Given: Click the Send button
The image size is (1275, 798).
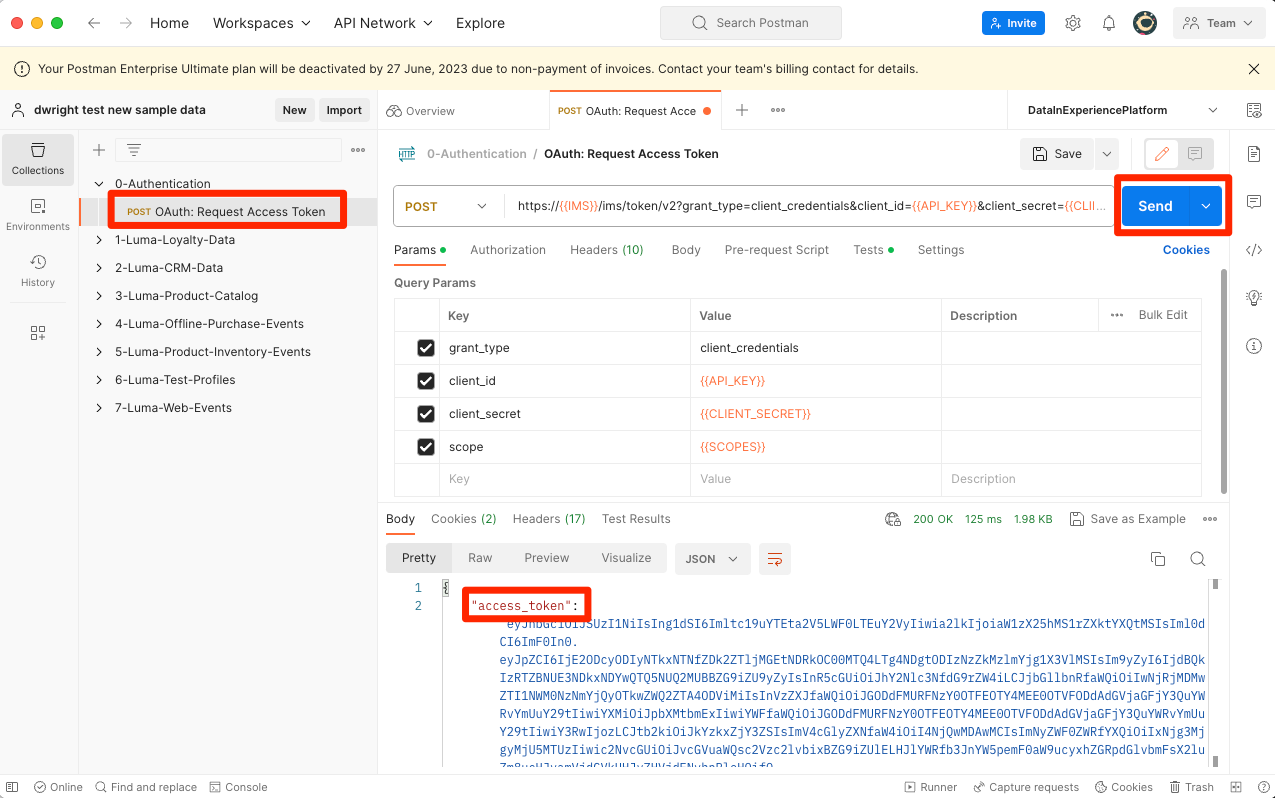Looking at the screenshot, I should pyautogui.click(x=1155, y=206).
